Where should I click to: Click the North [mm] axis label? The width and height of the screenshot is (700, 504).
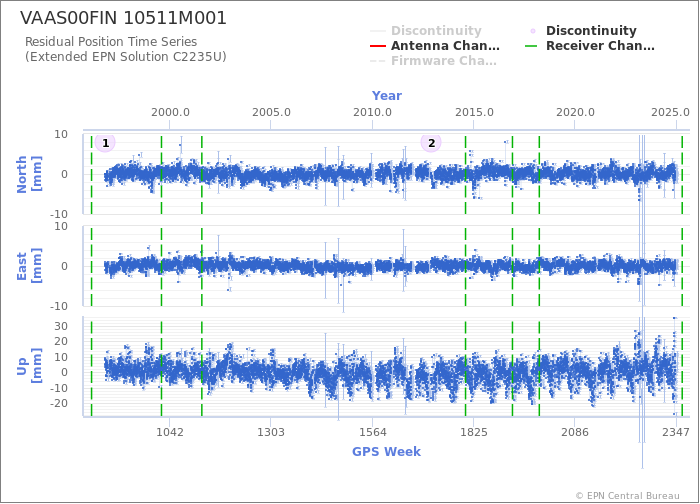point(29,174)
